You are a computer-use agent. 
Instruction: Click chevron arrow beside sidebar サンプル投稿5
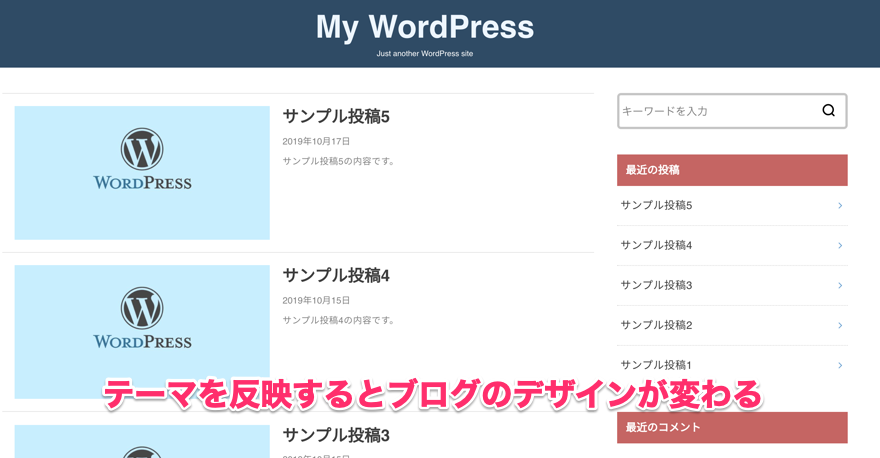tap(840, 205)
